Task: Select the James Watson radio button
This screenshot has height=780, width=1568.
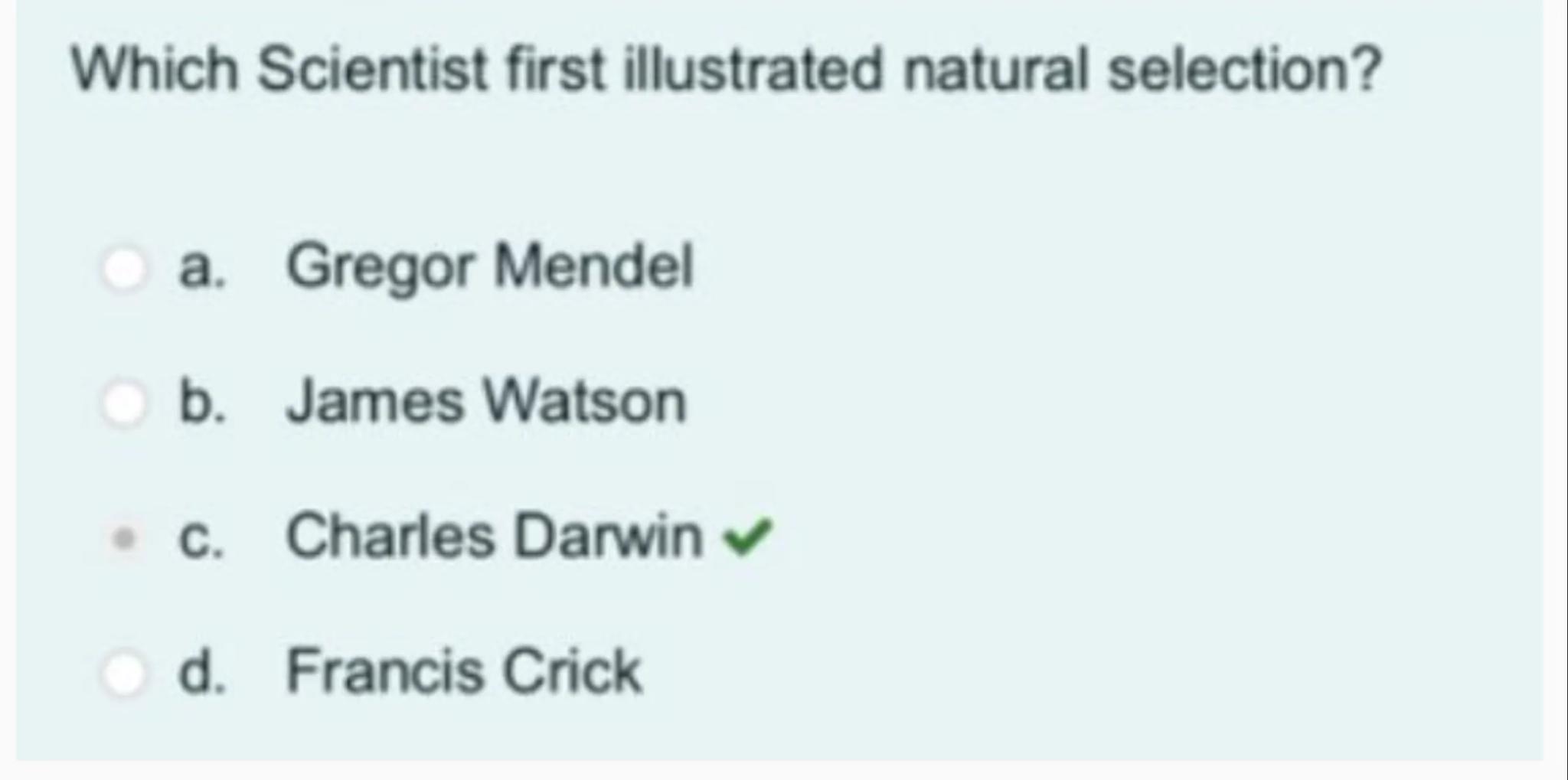Action: point(124,403)
